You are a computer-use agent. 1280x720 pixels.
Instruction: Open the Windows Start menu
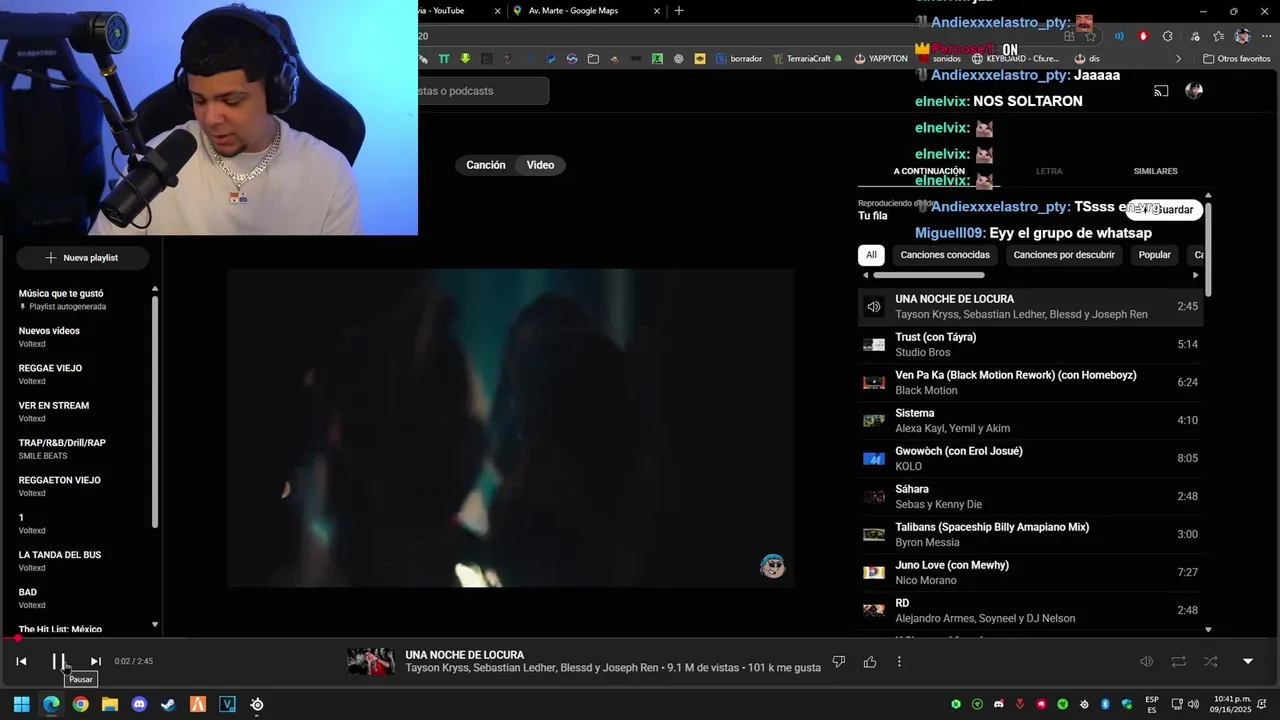[x=21, y=704]
